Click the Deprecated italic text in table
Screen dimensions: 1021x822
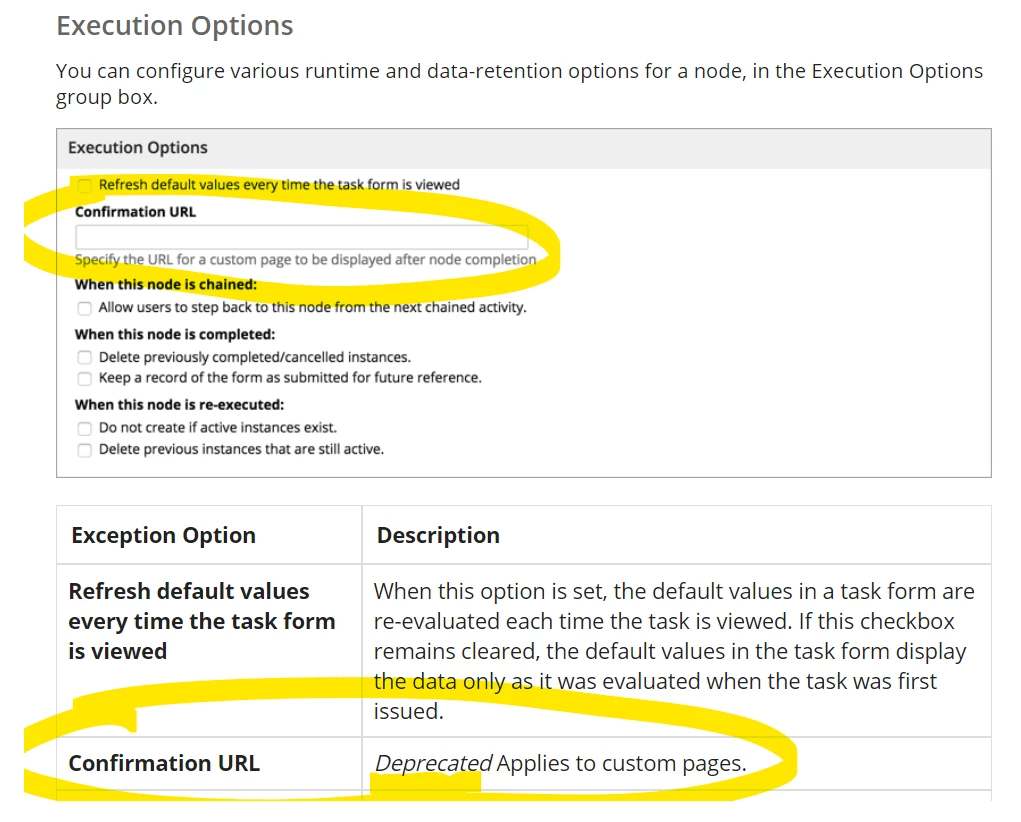[x=433, y=763]
